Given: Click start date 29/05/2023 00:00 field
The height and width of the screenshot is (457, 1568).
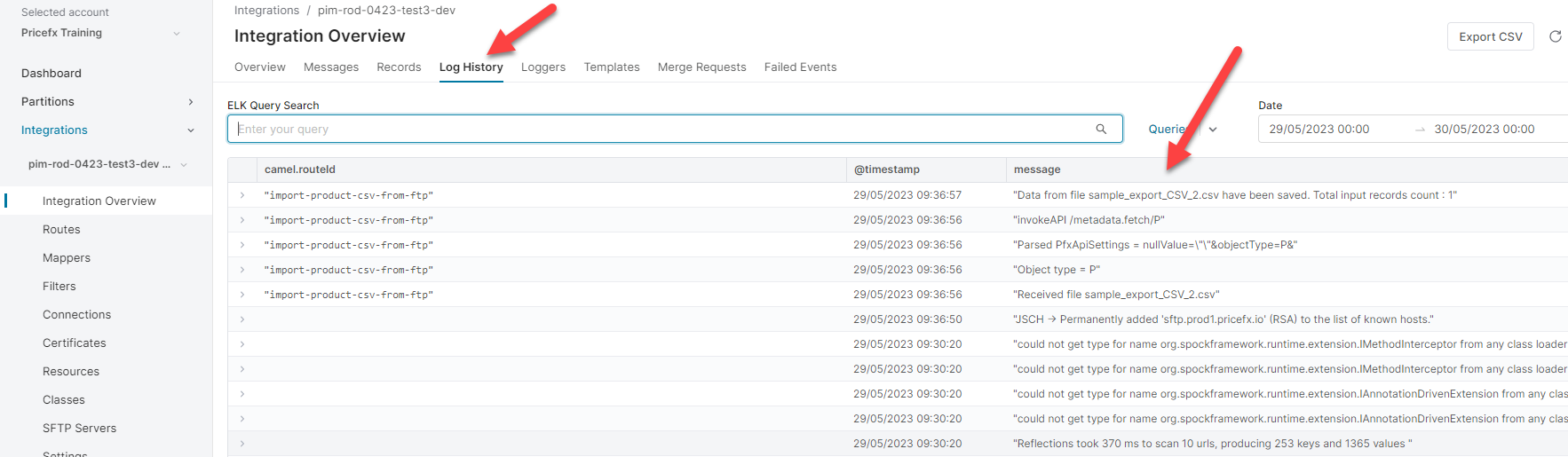Looking at the screenshot, I should point(1319,130).
